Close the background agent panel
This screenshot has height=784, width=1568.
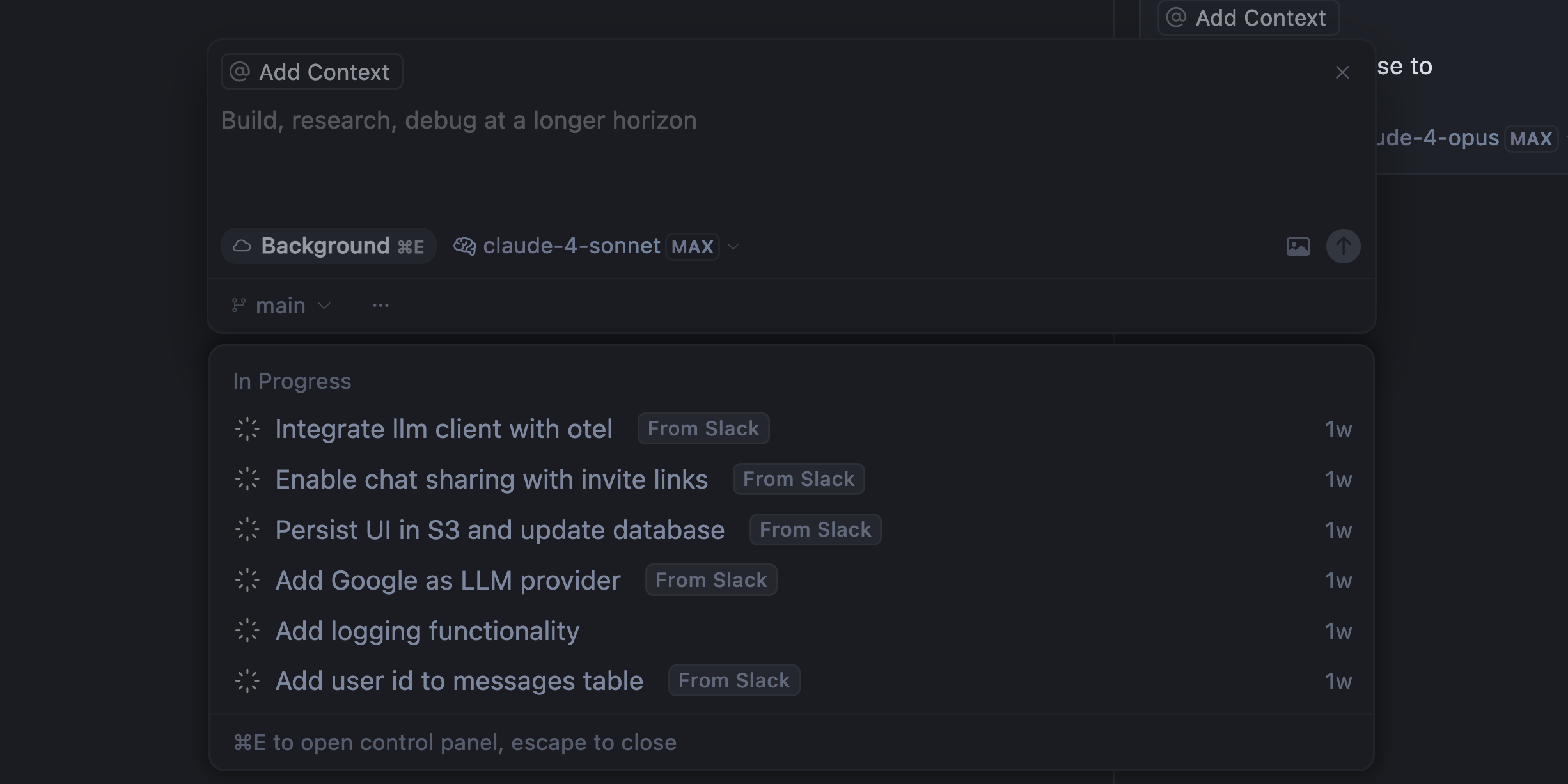click(1342, 72)
